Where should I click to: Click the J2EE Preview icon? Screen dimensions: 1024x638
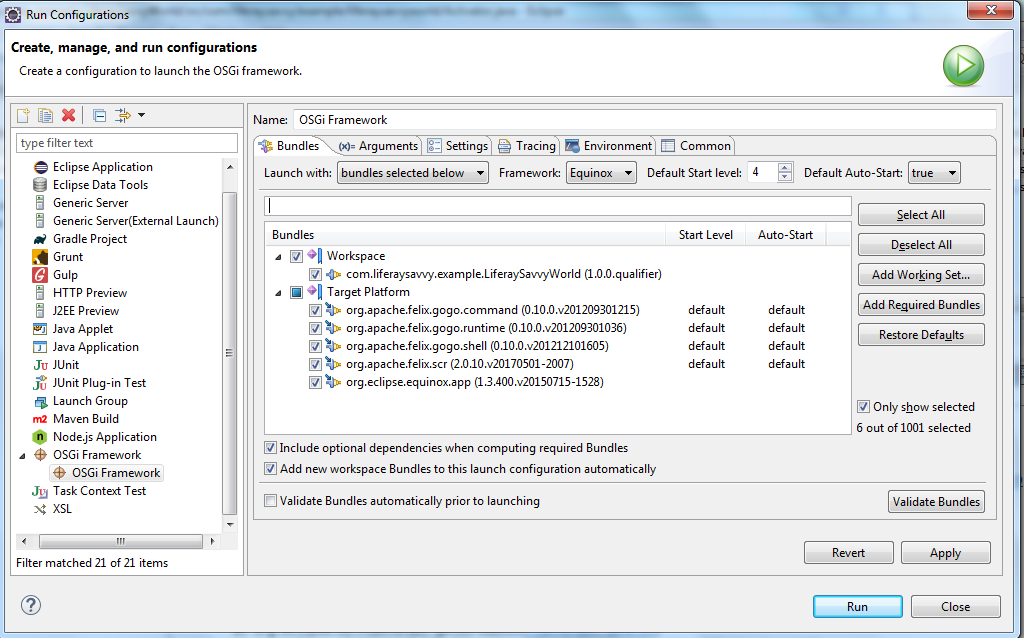point(40,311)
